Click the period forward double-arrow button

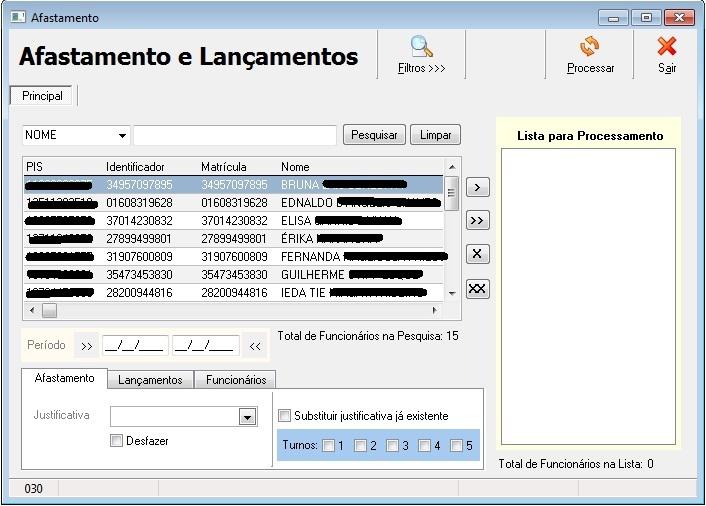(87, 346)
